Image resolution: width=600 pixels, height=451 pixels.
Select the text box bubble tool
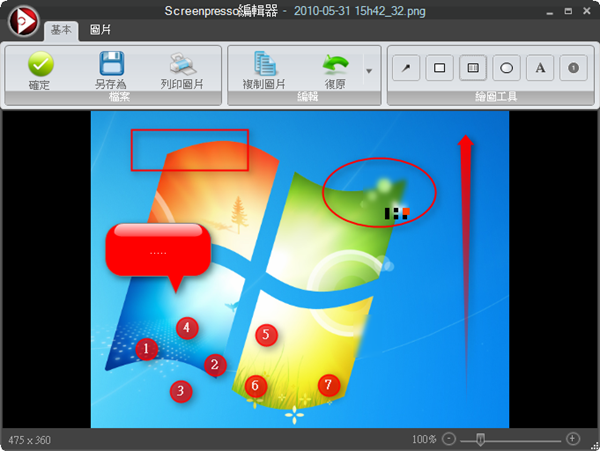(473, 68)
